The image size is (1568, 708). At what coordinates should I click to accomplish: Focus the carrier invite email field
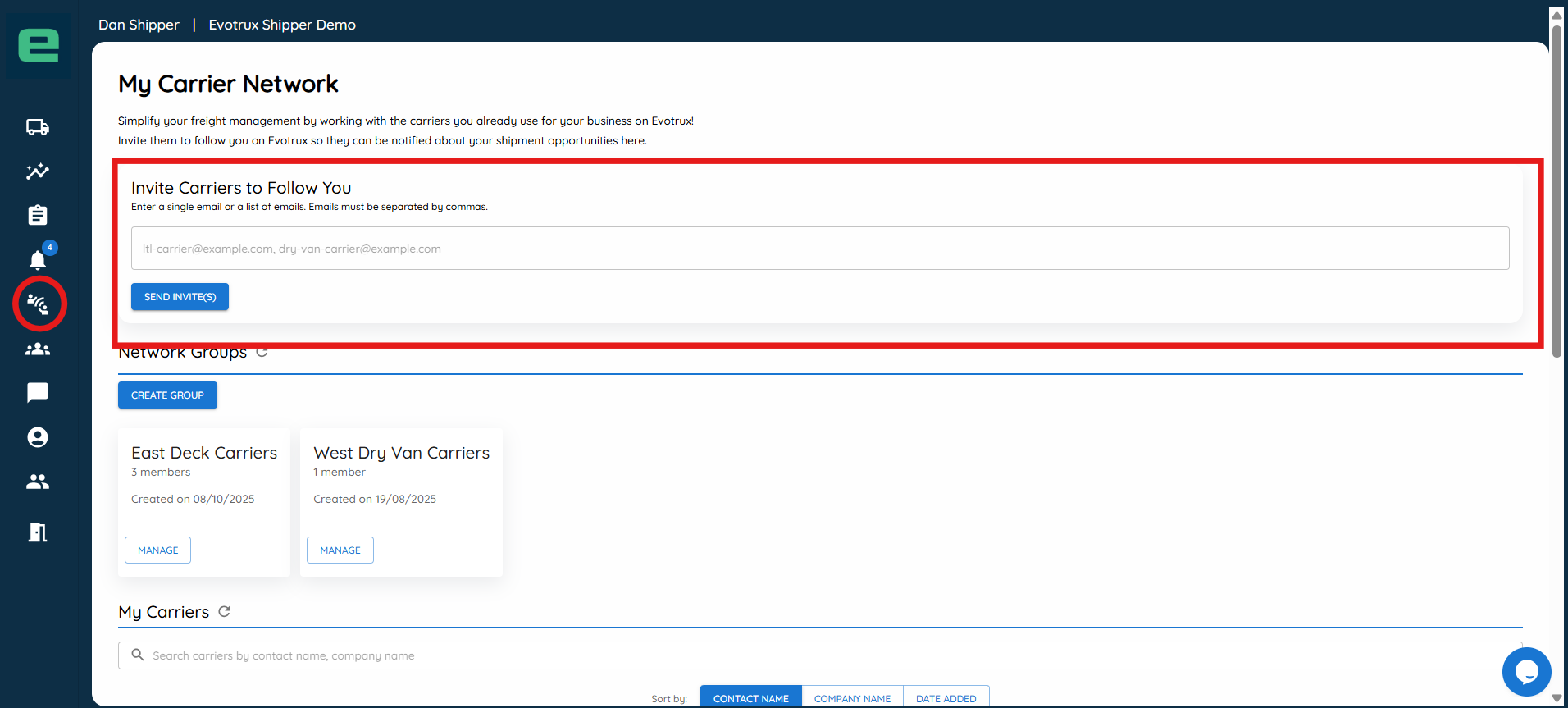(820, 249)
